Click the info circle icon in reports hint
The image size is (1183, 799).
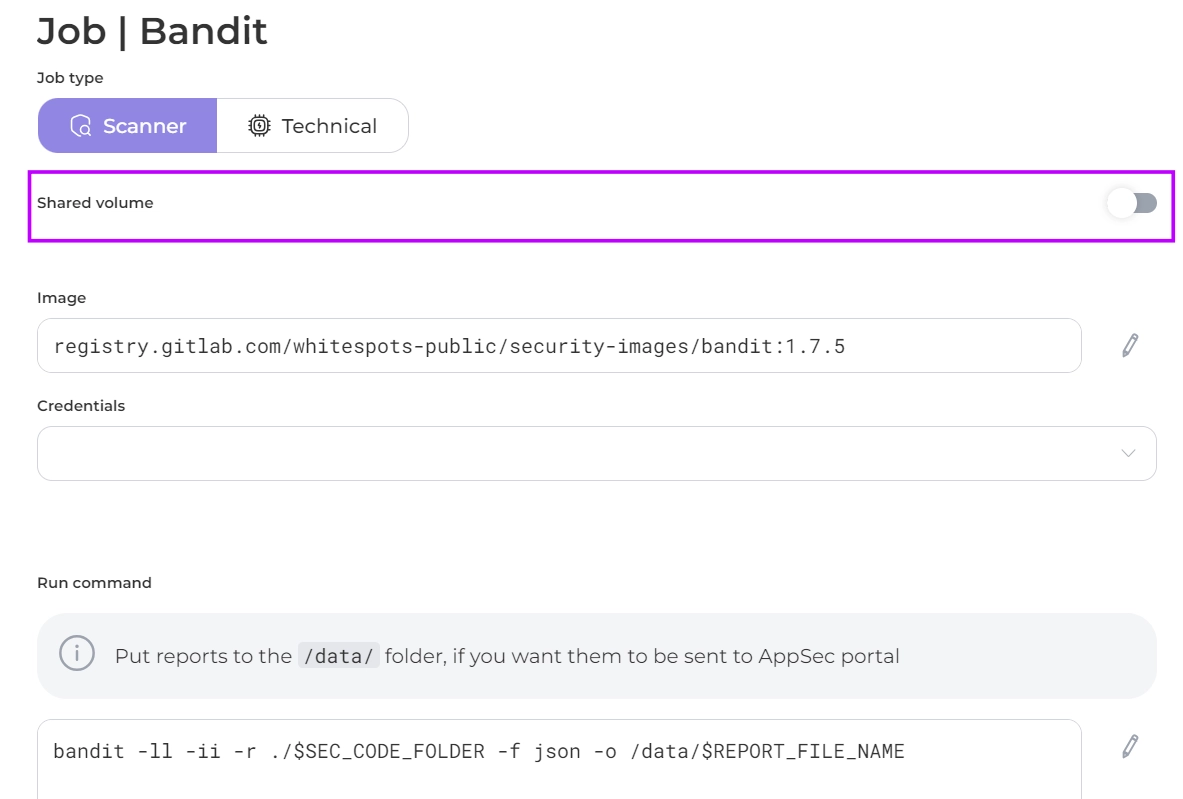77,655
